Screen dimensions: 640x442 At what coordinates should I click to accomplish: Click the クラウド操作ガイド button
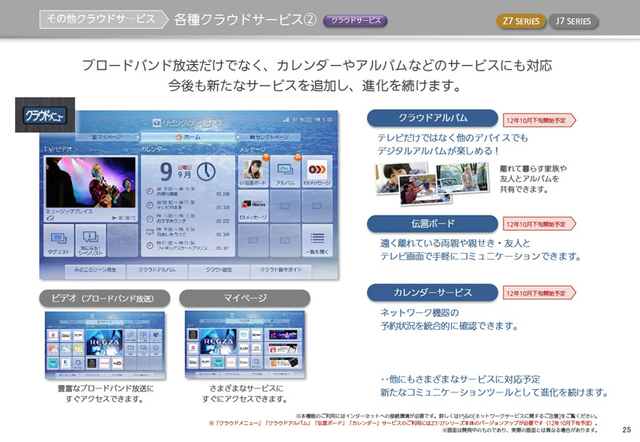coord(281,270)
